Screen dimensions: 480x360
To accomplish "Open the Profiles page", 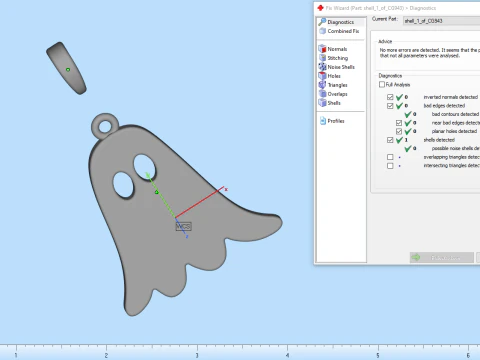I will click(332, 121).
